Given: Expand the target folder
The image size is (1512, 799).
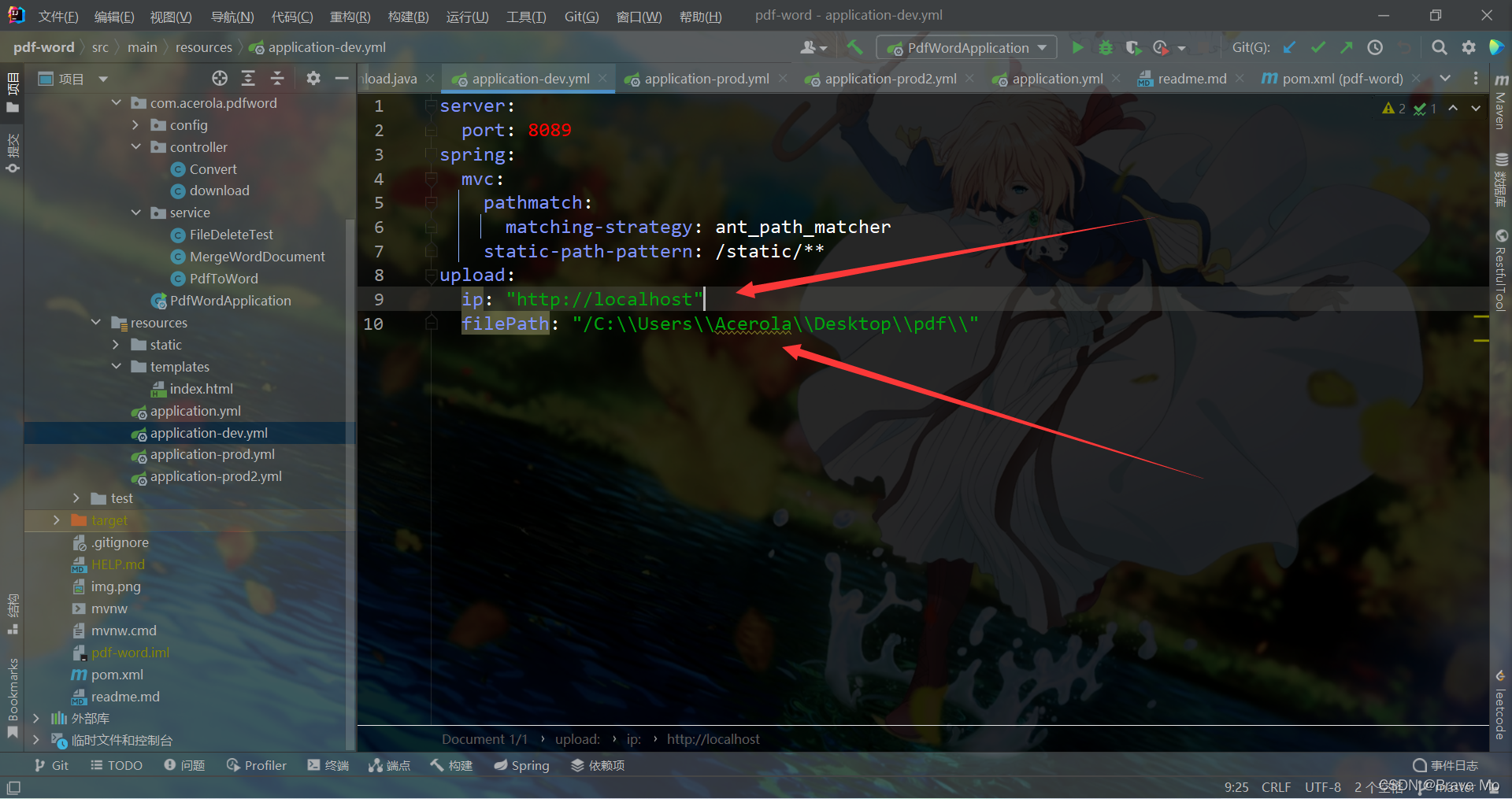Looking at the screenshot, I should click(57, 520).
